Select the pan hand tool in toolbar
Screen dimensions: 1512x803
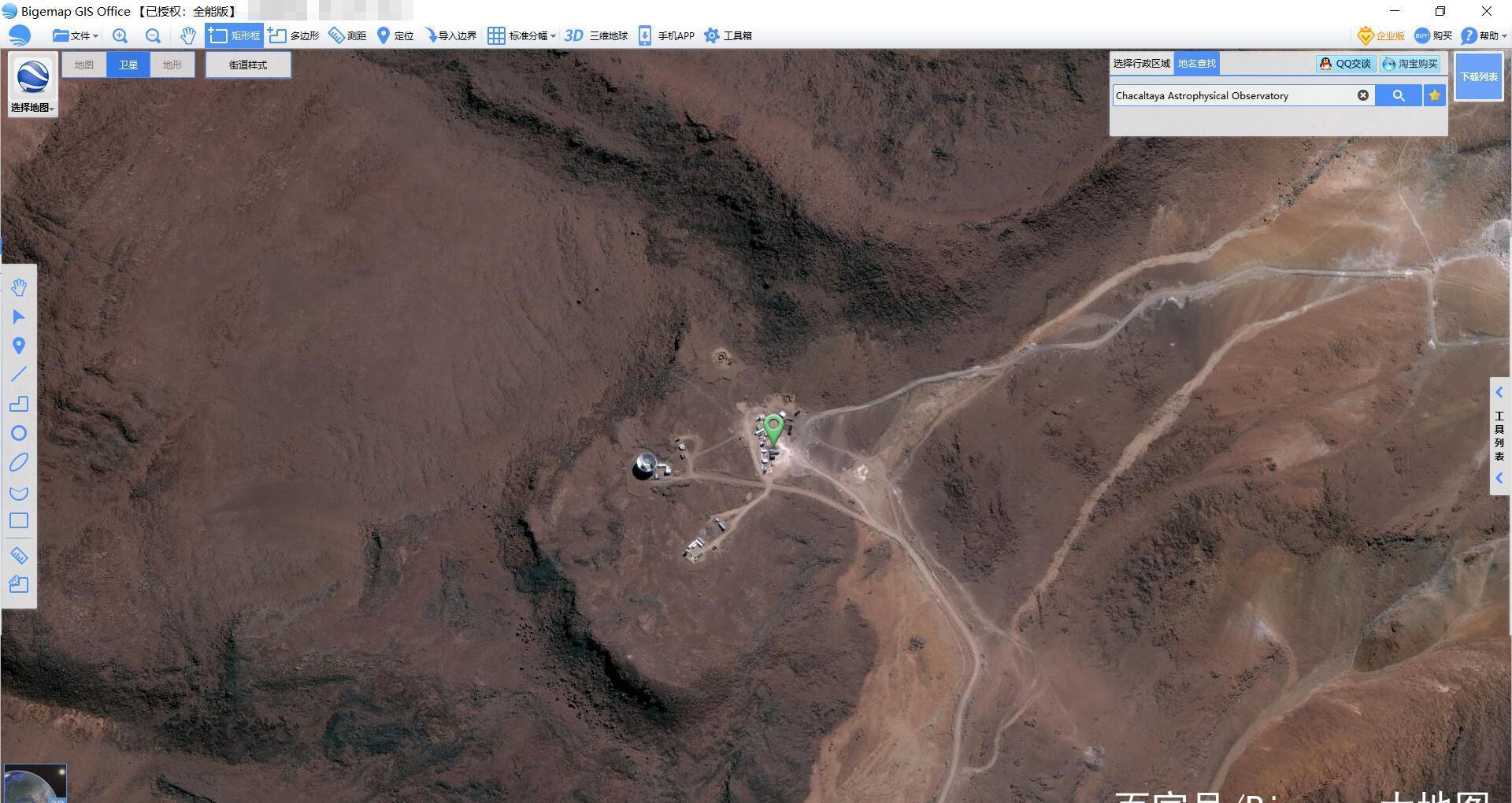(187, 35)
